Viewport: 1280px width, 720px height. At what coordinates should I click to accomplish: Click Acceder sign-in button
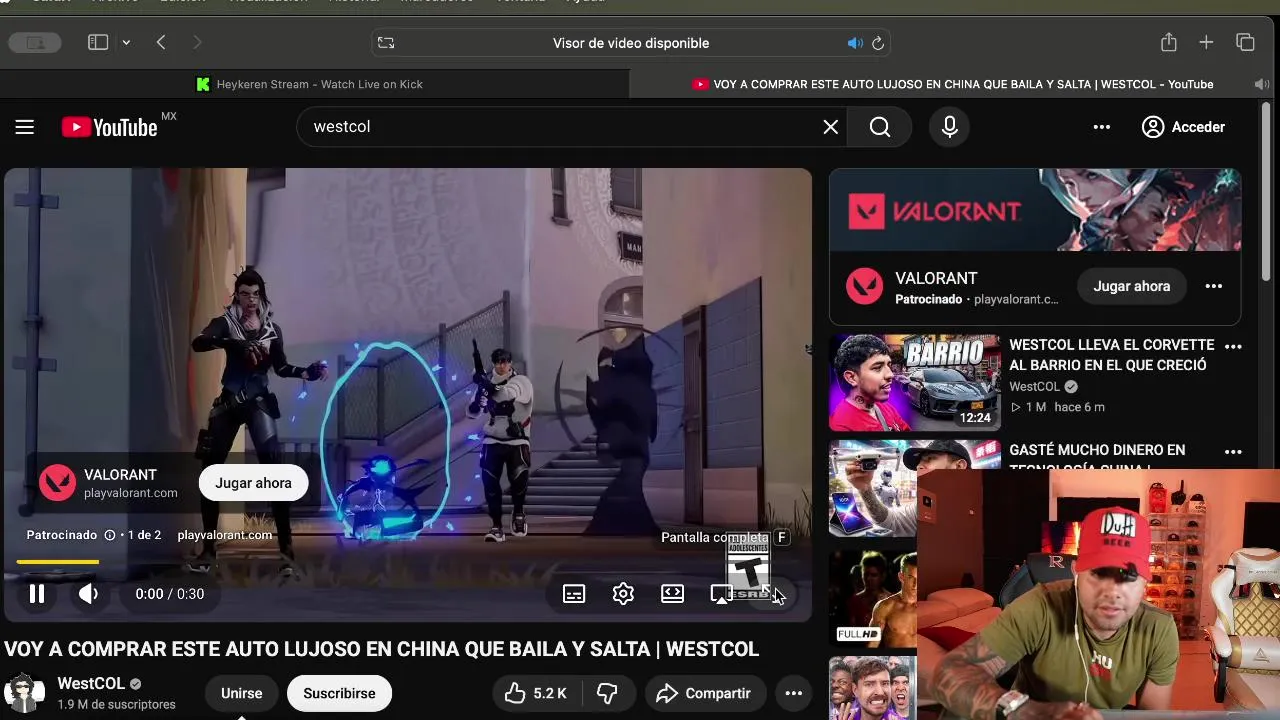1183,127
